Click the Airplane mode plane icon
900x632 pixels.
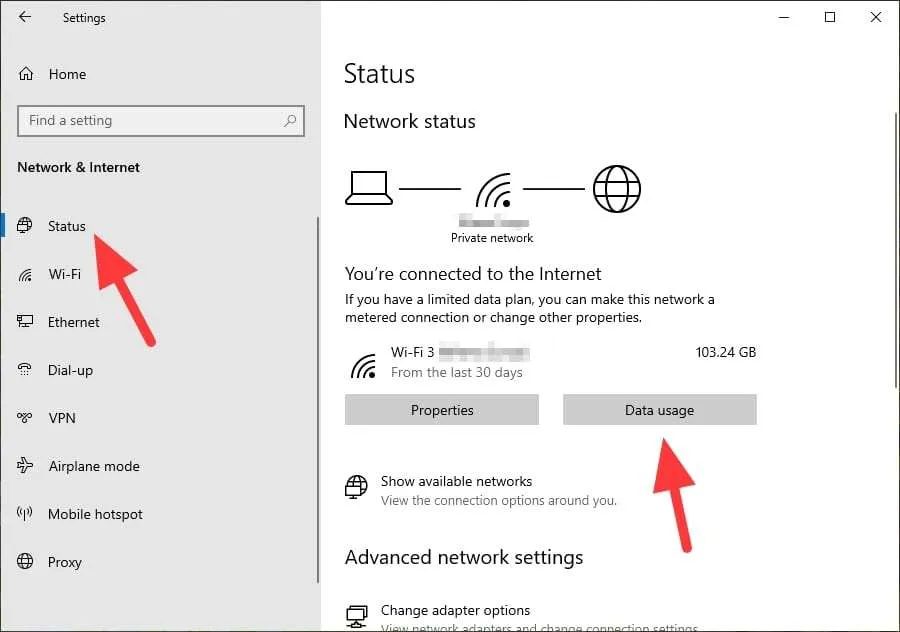pos(25,465)
